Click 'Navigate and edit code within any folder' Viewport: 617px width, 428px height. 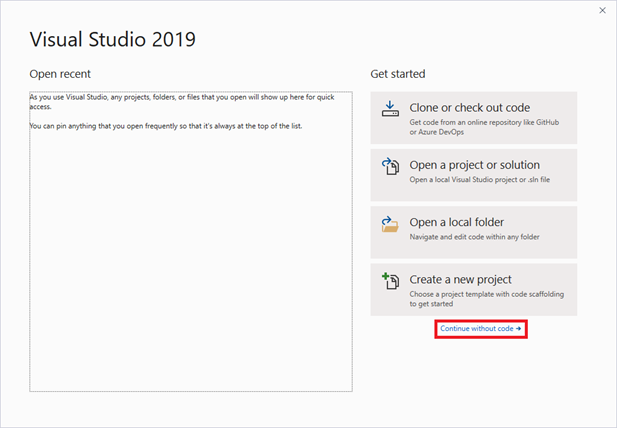[474, 237]
